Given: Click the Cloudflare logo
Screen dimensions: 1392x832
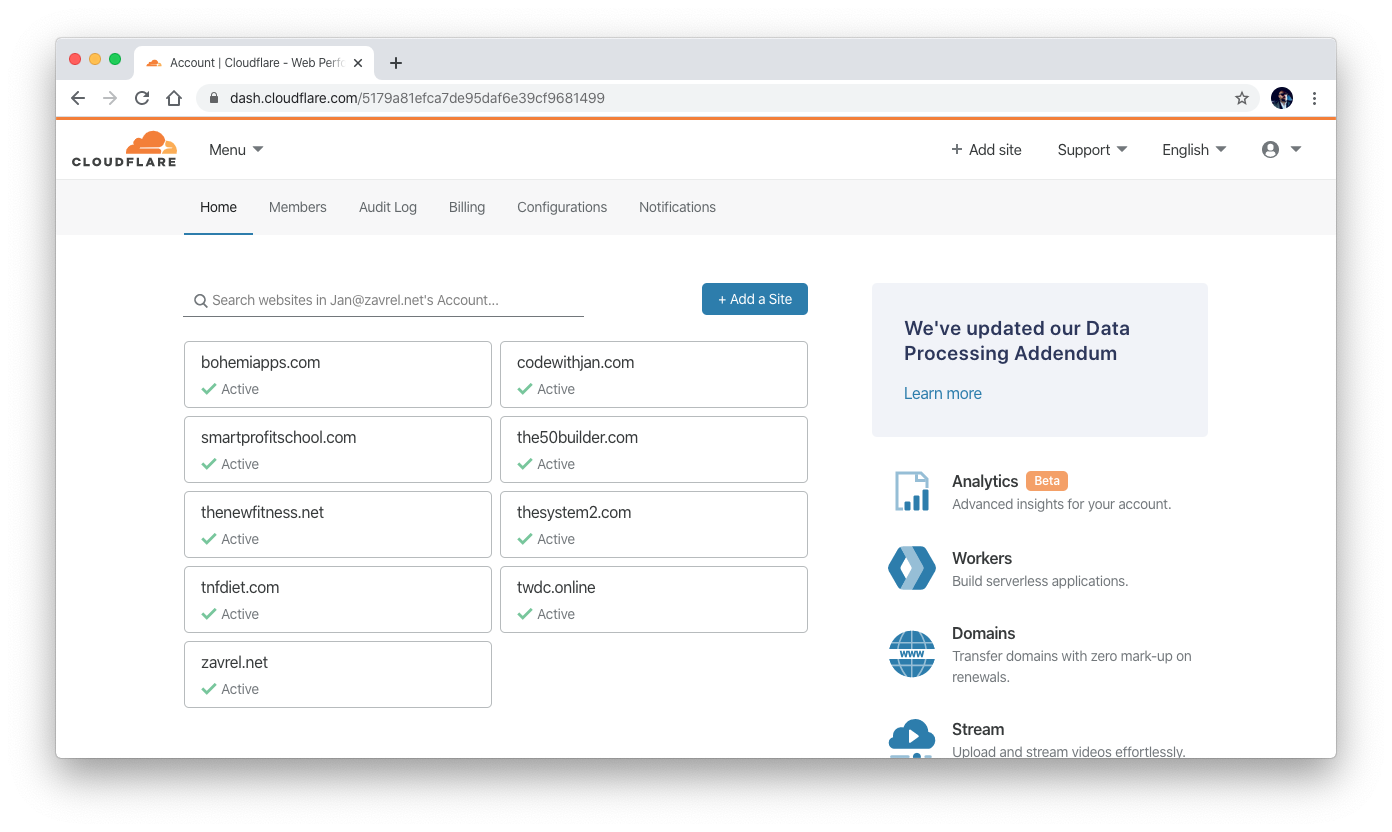Looking at the screenshot, I should 124,149.
